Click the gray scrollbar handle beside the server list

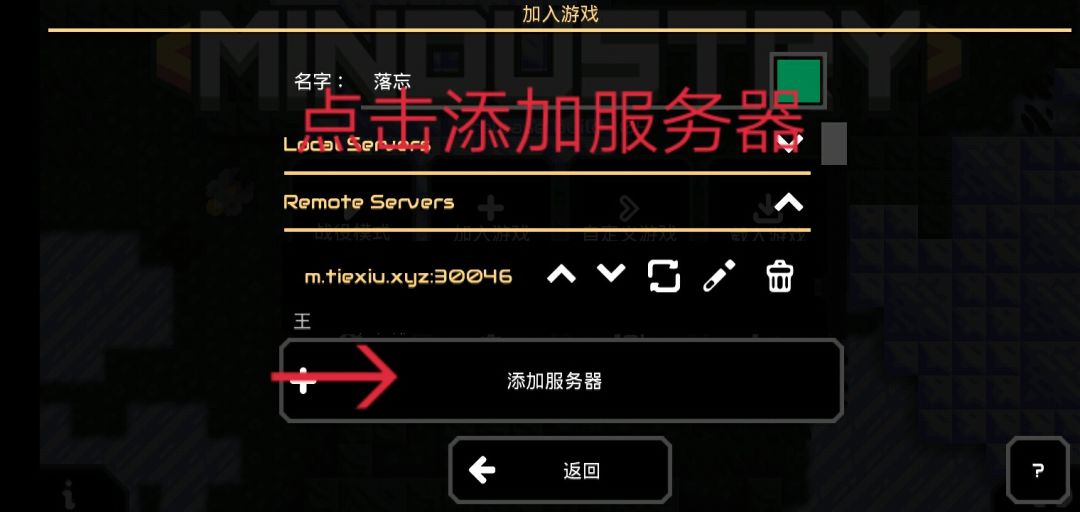833,143
